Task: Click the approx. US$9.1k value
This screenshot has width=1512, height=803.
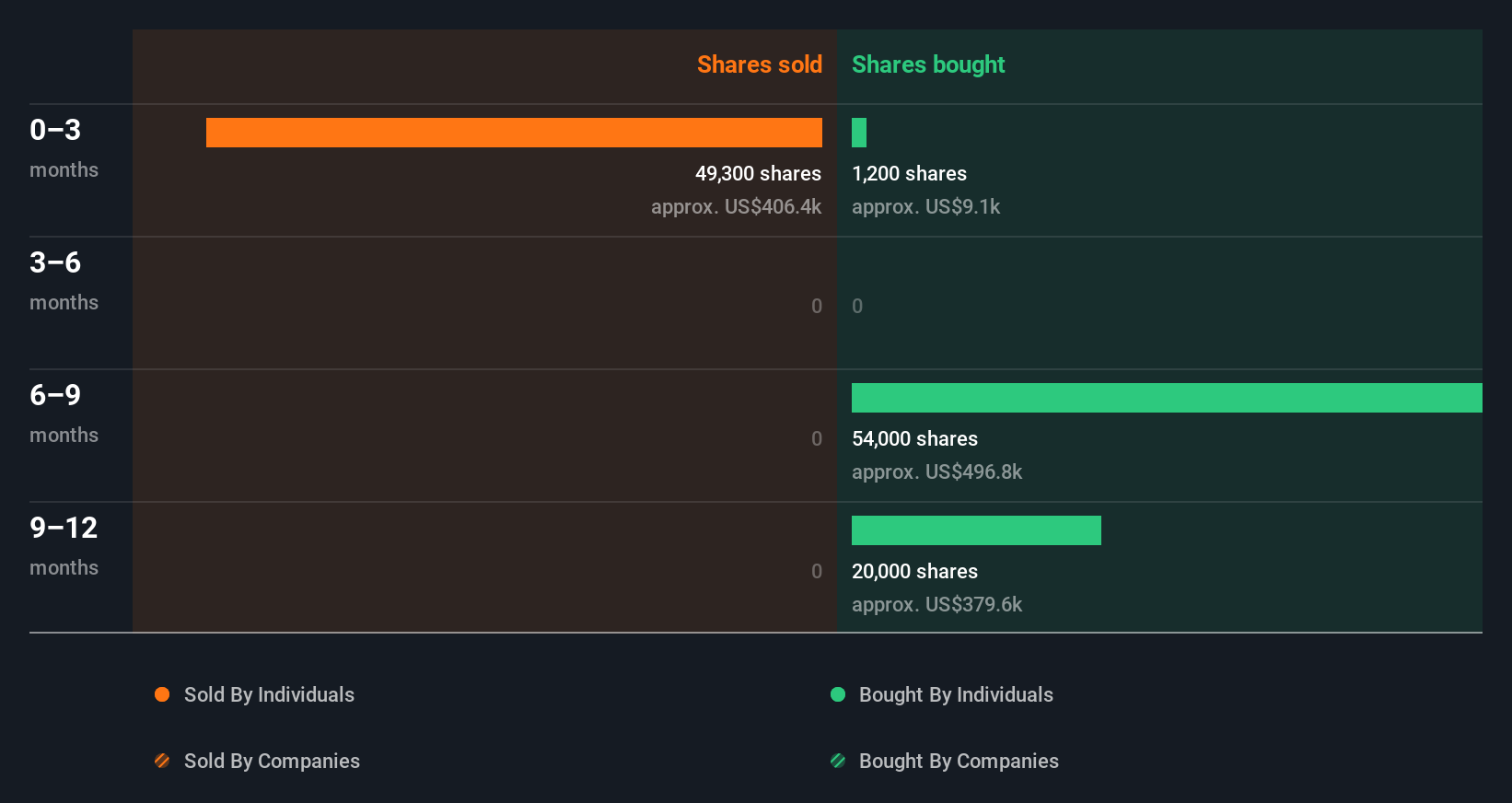Action: pyautogui.click(x=925, y=206)
